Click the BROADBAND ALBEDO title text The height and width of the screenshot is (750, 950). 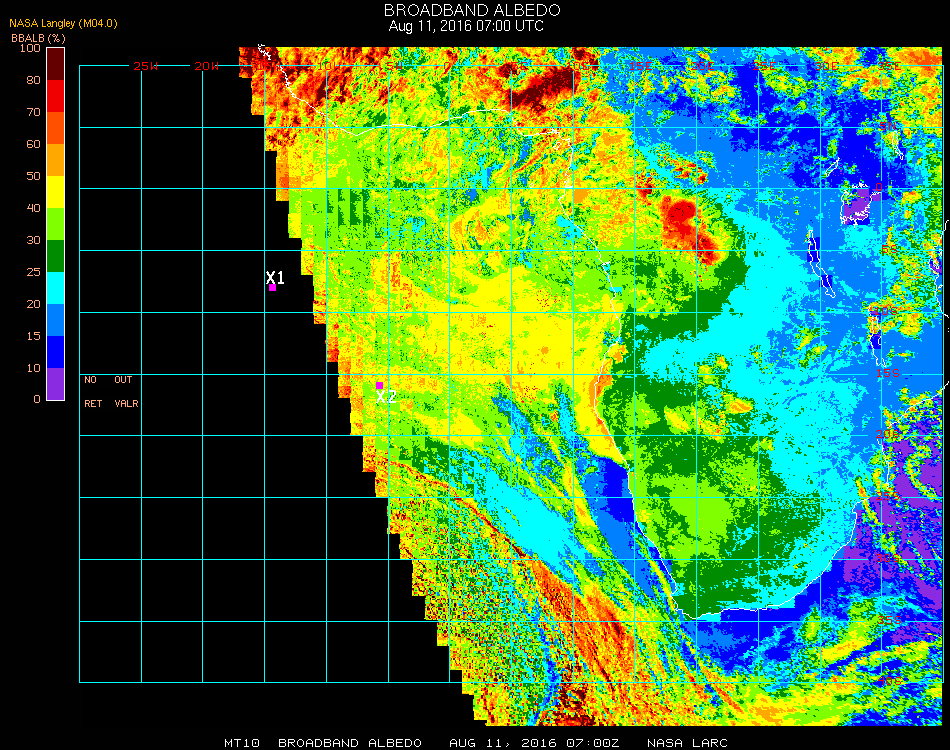[x=472, y=10]
